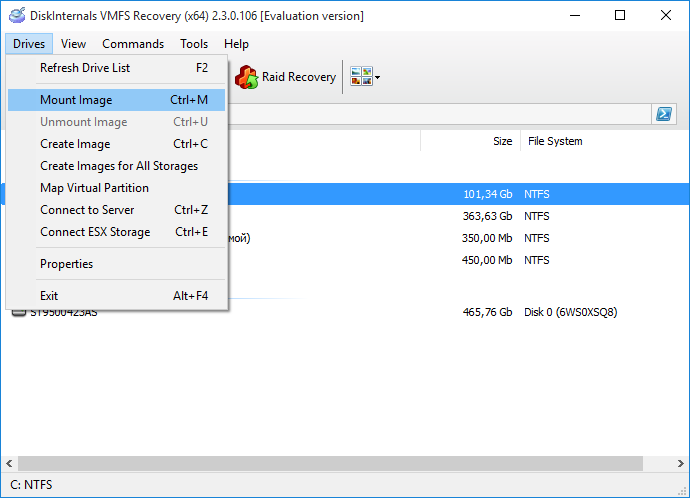
Task: Choose Exit from Drives menu
Action: coord(116,296)
